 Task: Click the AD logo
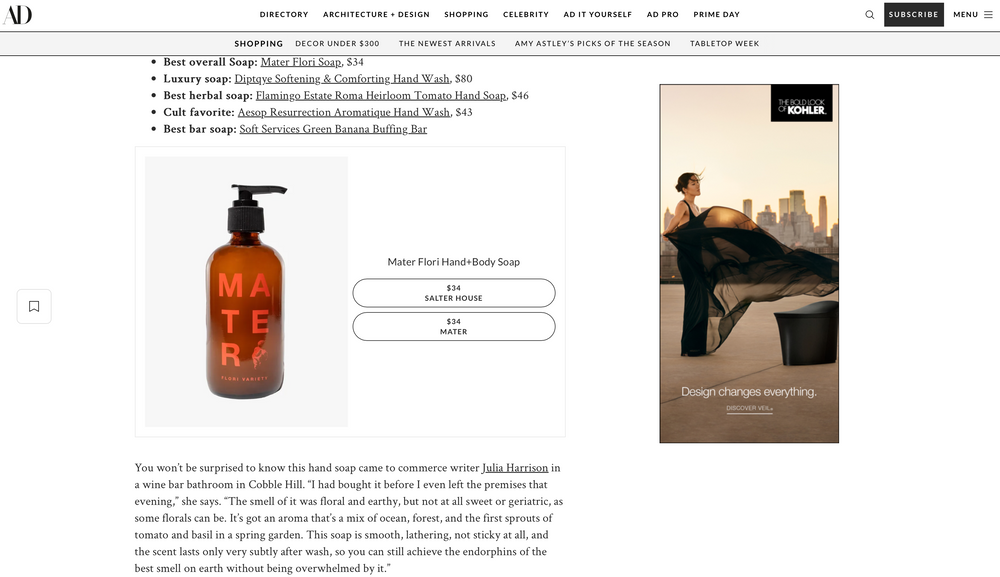(x=17, y=15)
